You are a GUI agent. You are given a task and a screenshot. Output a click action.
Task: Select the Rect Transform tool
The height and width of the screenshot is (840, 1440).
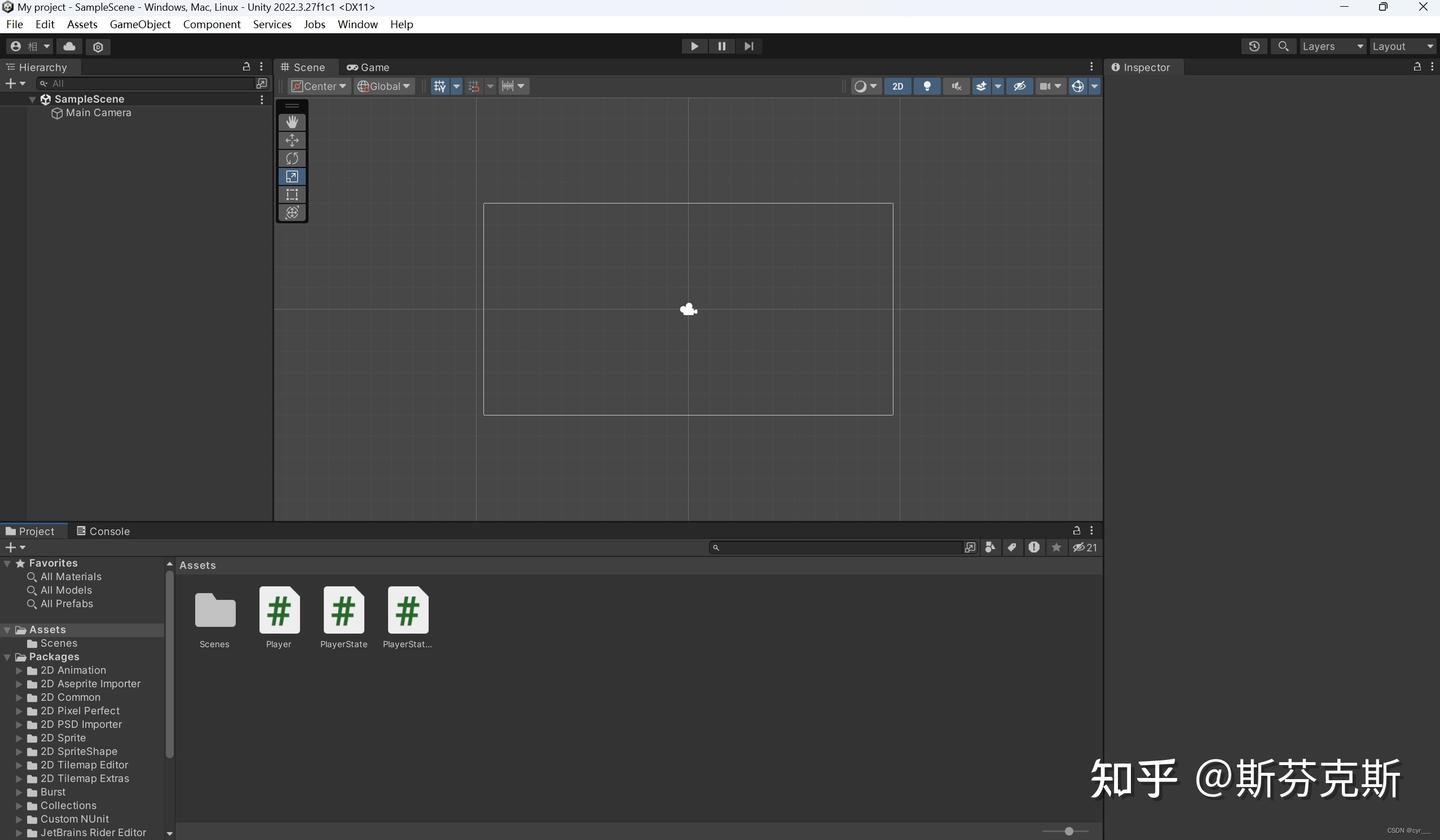click(x=292, y=194)
